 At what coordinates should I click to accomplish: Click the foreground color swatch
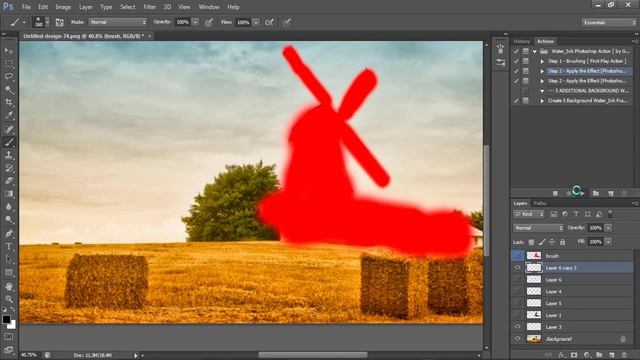pos(6,319)
